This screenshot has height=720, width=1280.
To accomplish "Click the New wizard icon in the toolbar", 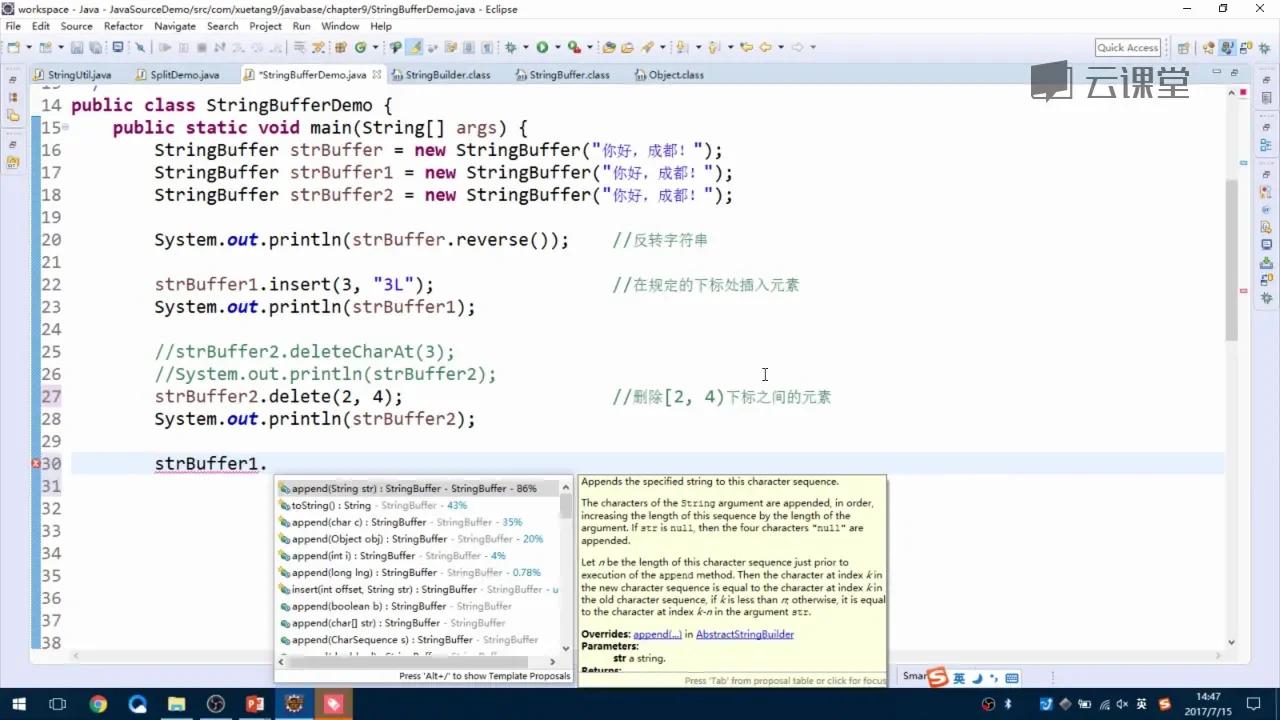I will coord(11,47).
